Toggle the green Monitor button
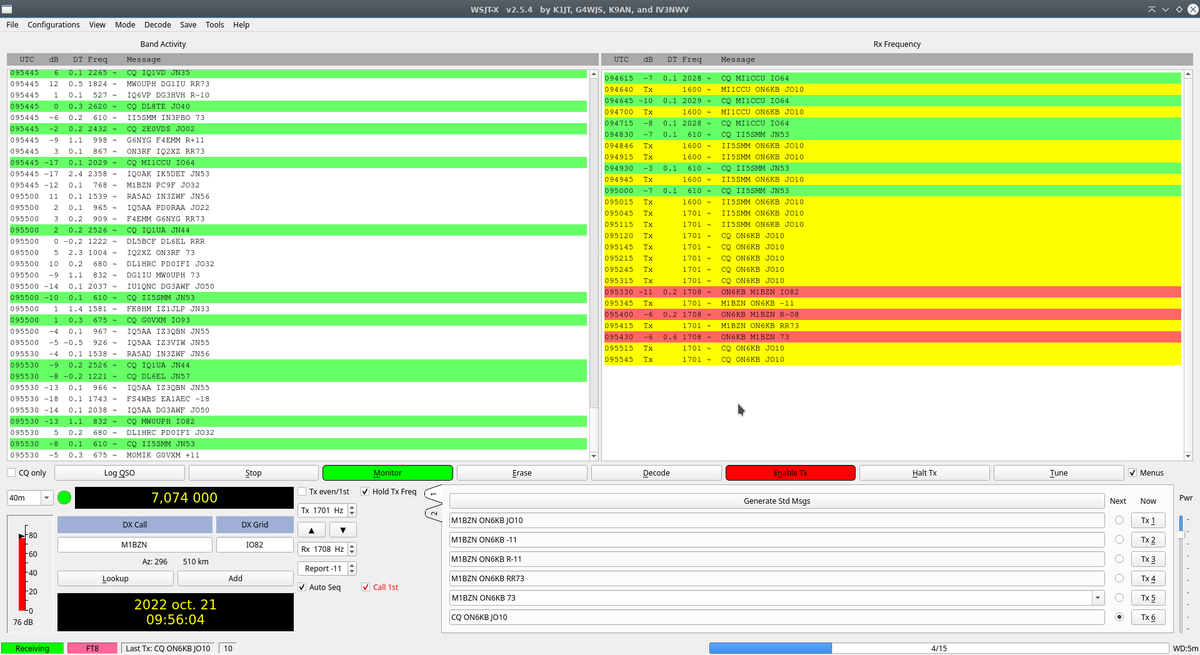Image resolution: width=1200 pixels, height=655 pixels. pyautogui.click(x=388, y=473)
